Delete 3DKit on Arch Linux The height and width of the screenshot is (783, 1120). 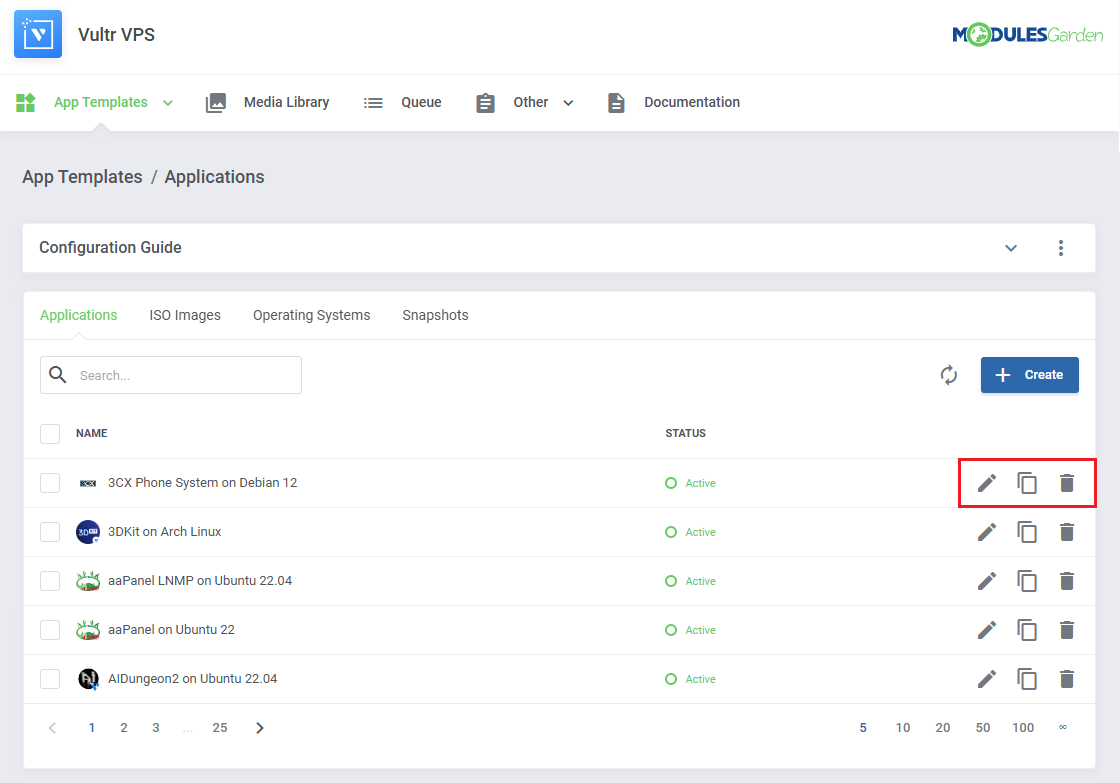coord(1066,532)
